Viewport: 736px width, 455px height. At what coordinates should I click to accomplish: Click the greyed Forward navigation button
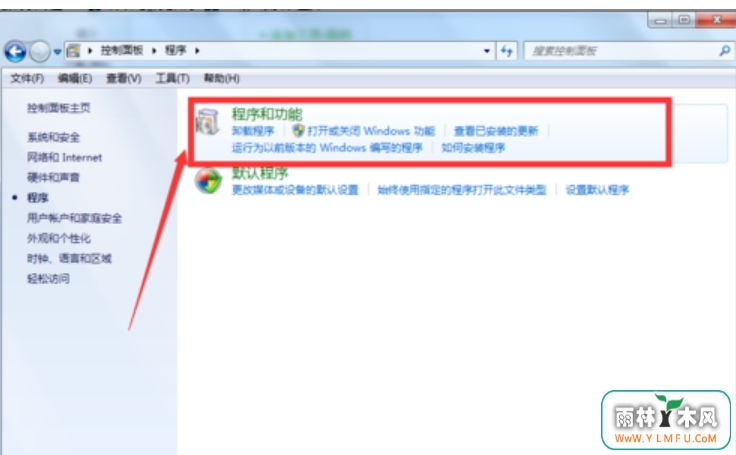40,51
